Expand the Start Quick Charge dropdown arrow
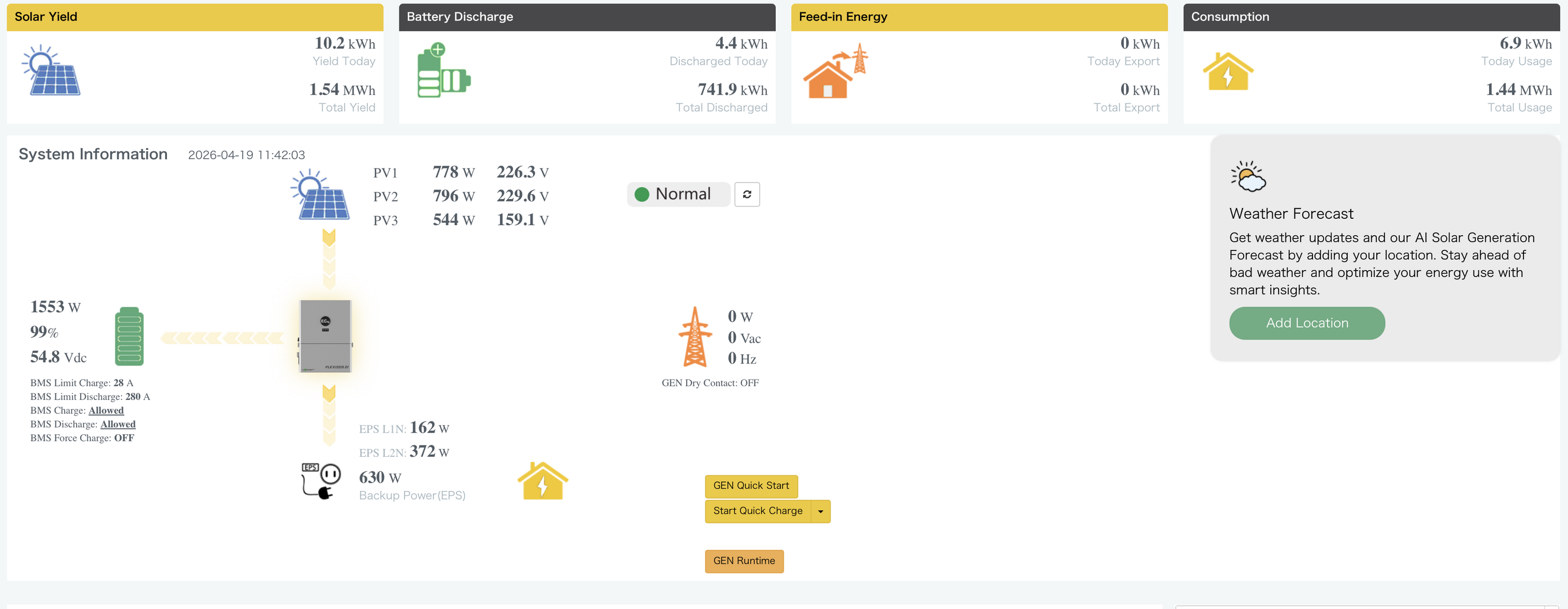 click(x=820, y=511)
